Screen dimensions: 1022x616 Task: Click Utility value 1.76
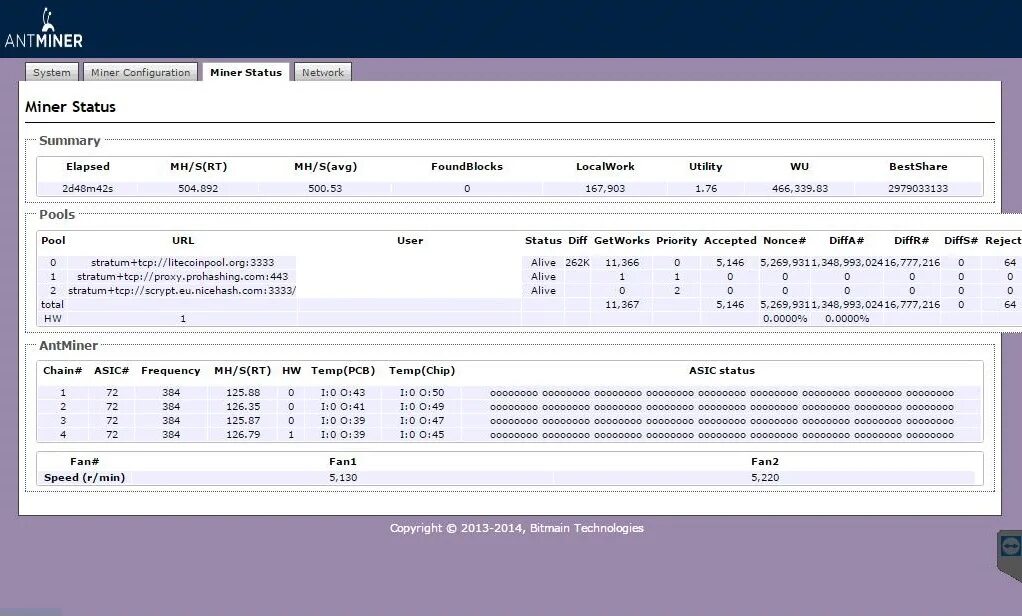tap(706, 188)
